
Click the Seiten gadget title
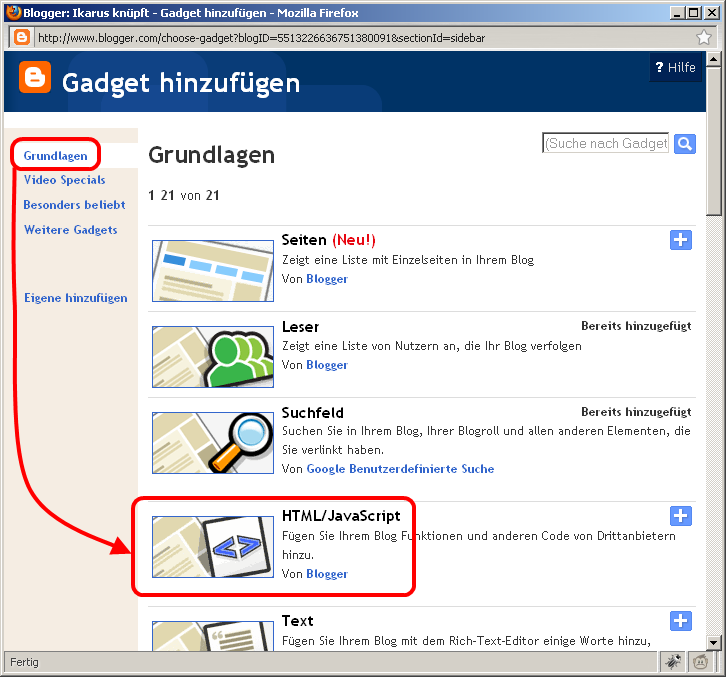tap(304, 240)
